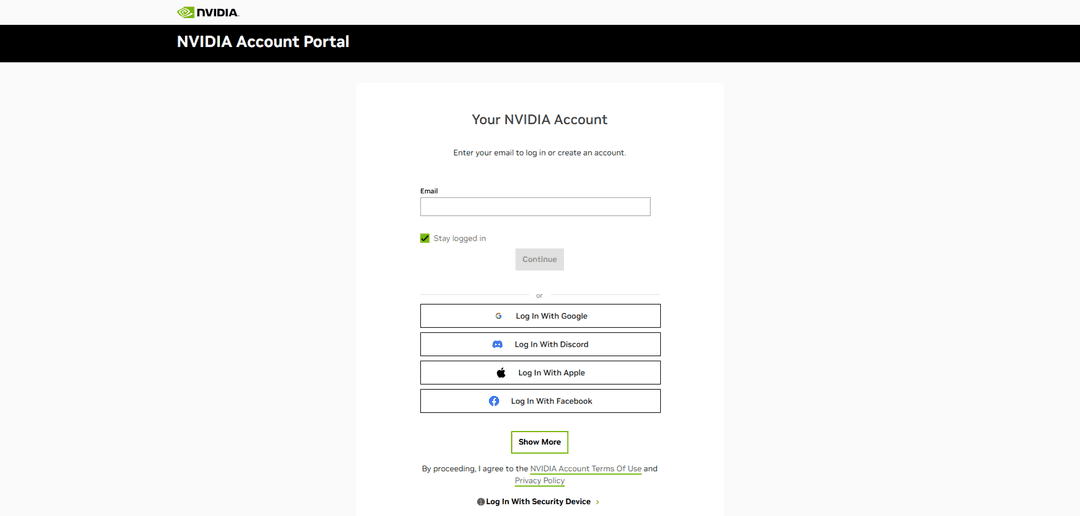1080x516 pixels.
Task: Click the NVIDIA Account Portal title
Action: [263, 42]
